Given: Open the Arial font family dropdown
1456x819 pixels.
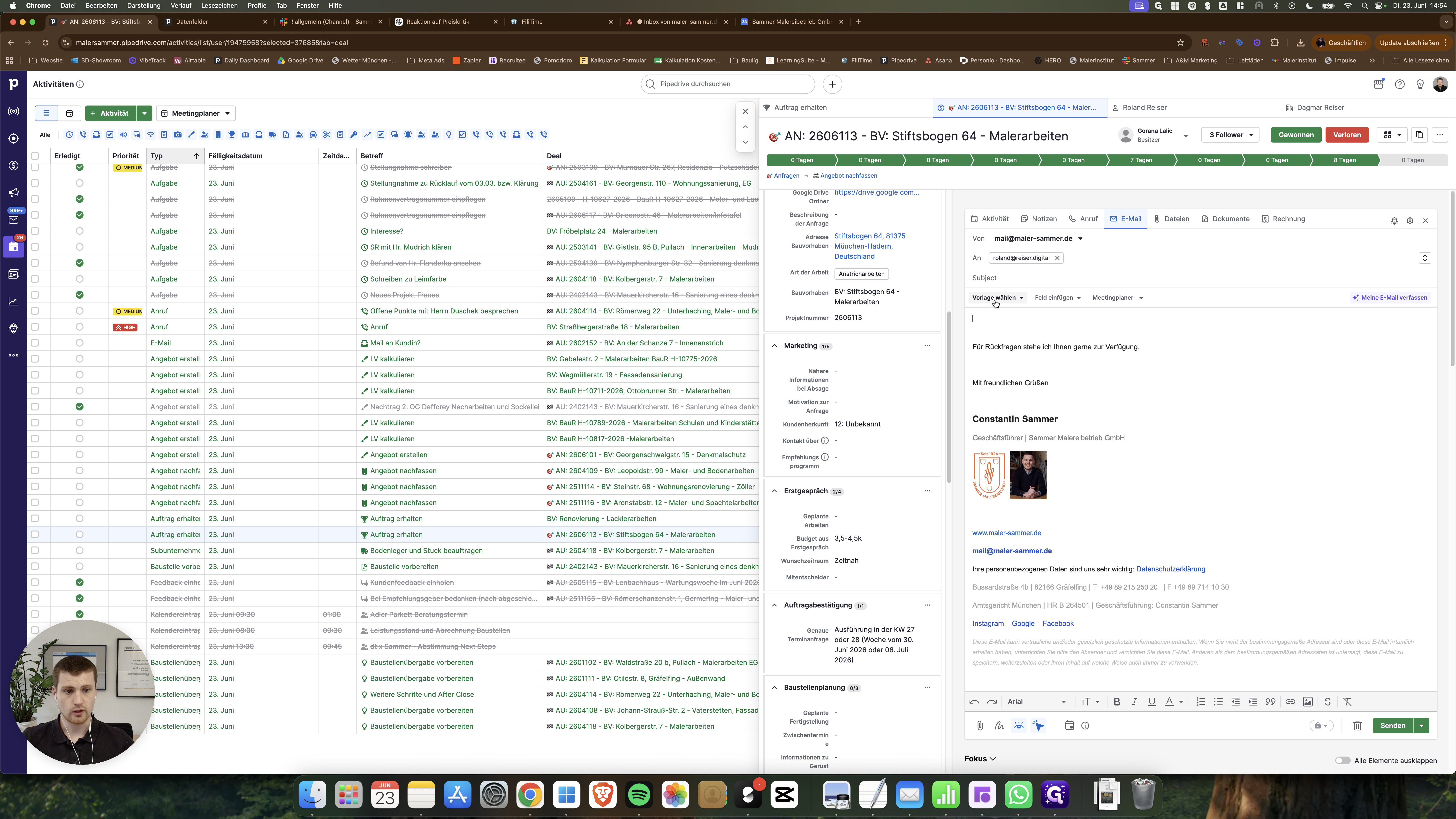Looking at the screenshot, I should pyautogui.click(x=1037, y=702).
